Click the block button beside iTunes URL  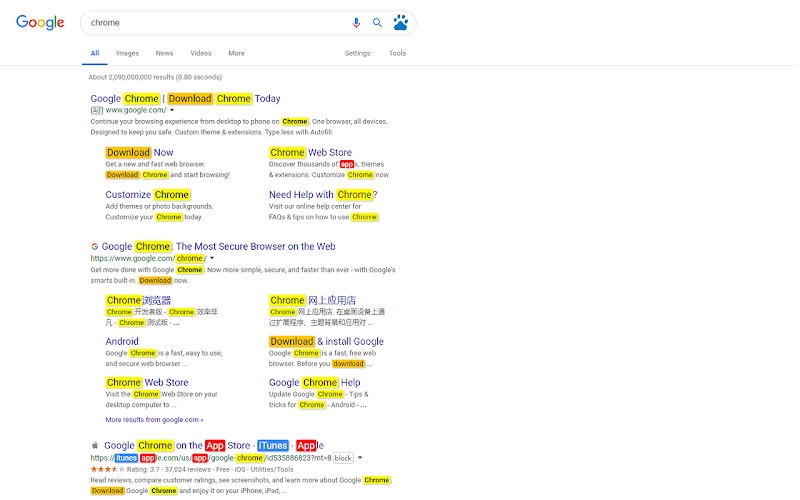[343, 458]
